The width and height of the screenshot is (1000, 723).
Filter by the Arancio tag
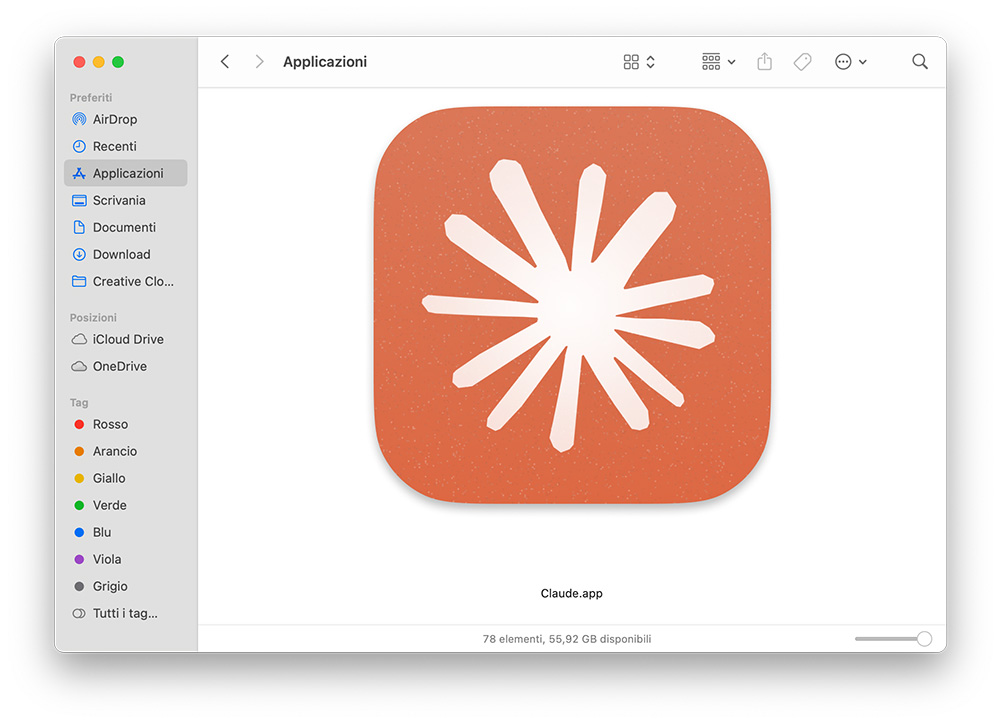click(x=126, y=451)
